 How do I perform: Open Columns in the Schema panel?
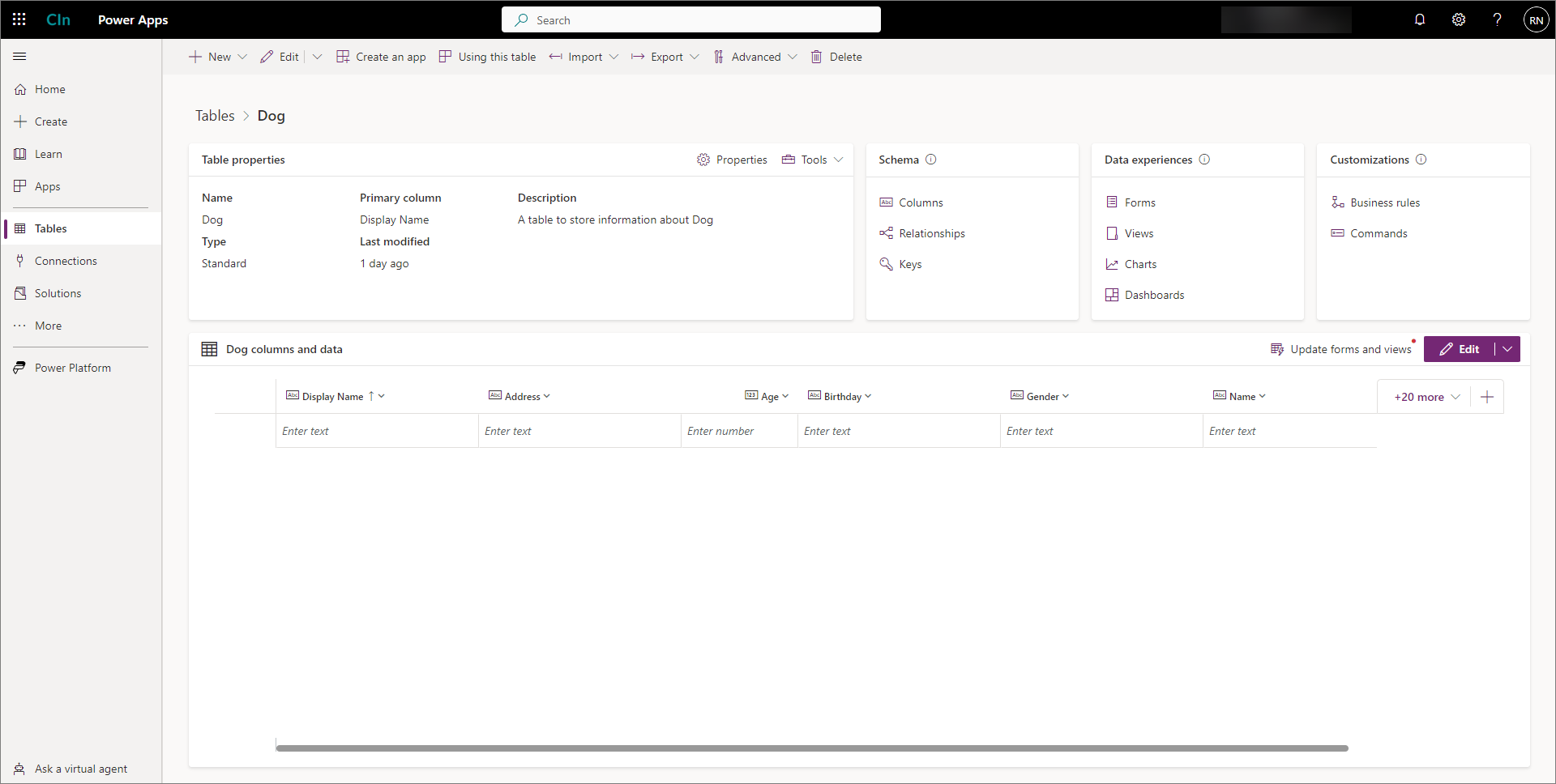[921, 202]
